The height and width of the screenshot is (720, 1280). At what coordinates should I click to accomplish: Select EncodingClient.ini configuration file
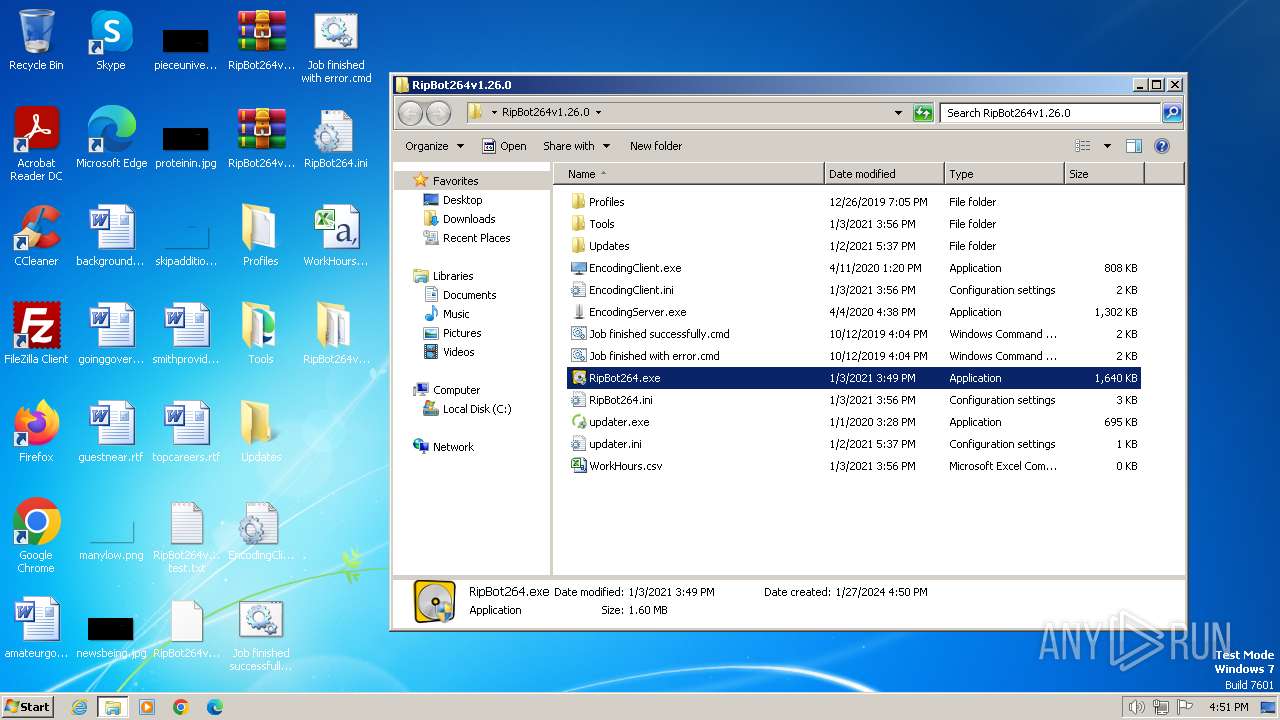pos(853,290)
